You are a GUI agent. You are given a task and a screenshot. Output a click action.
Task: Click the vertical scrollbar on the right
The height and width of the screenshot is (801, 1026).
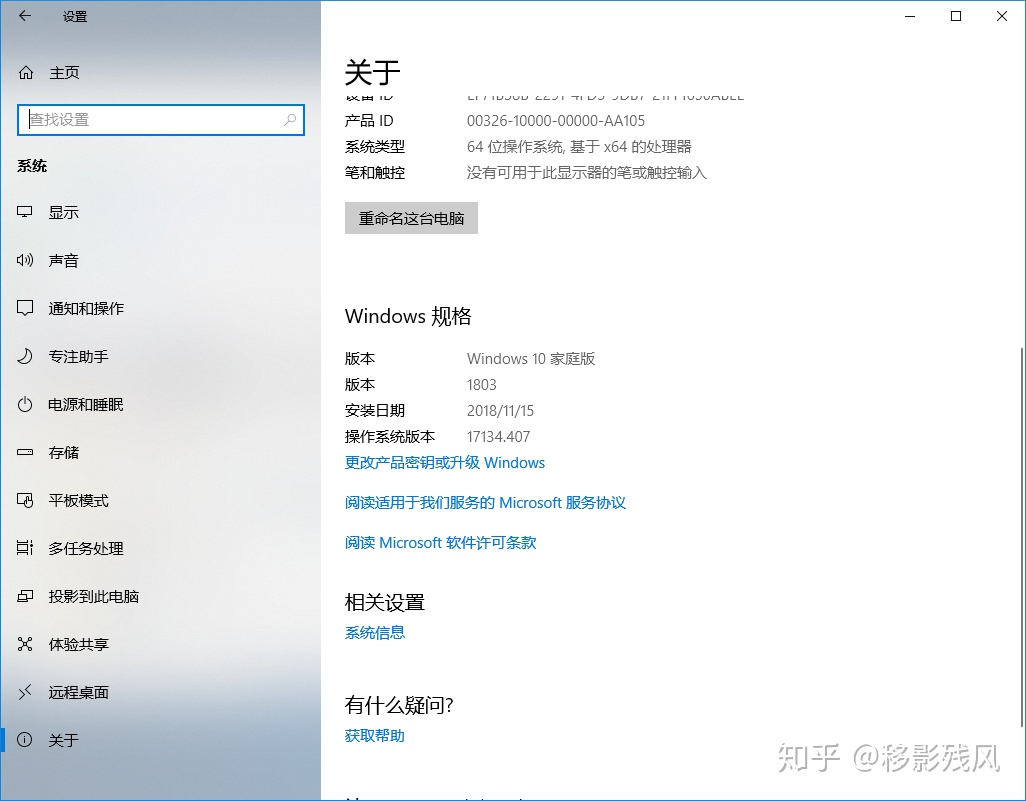coord(1022,538)
